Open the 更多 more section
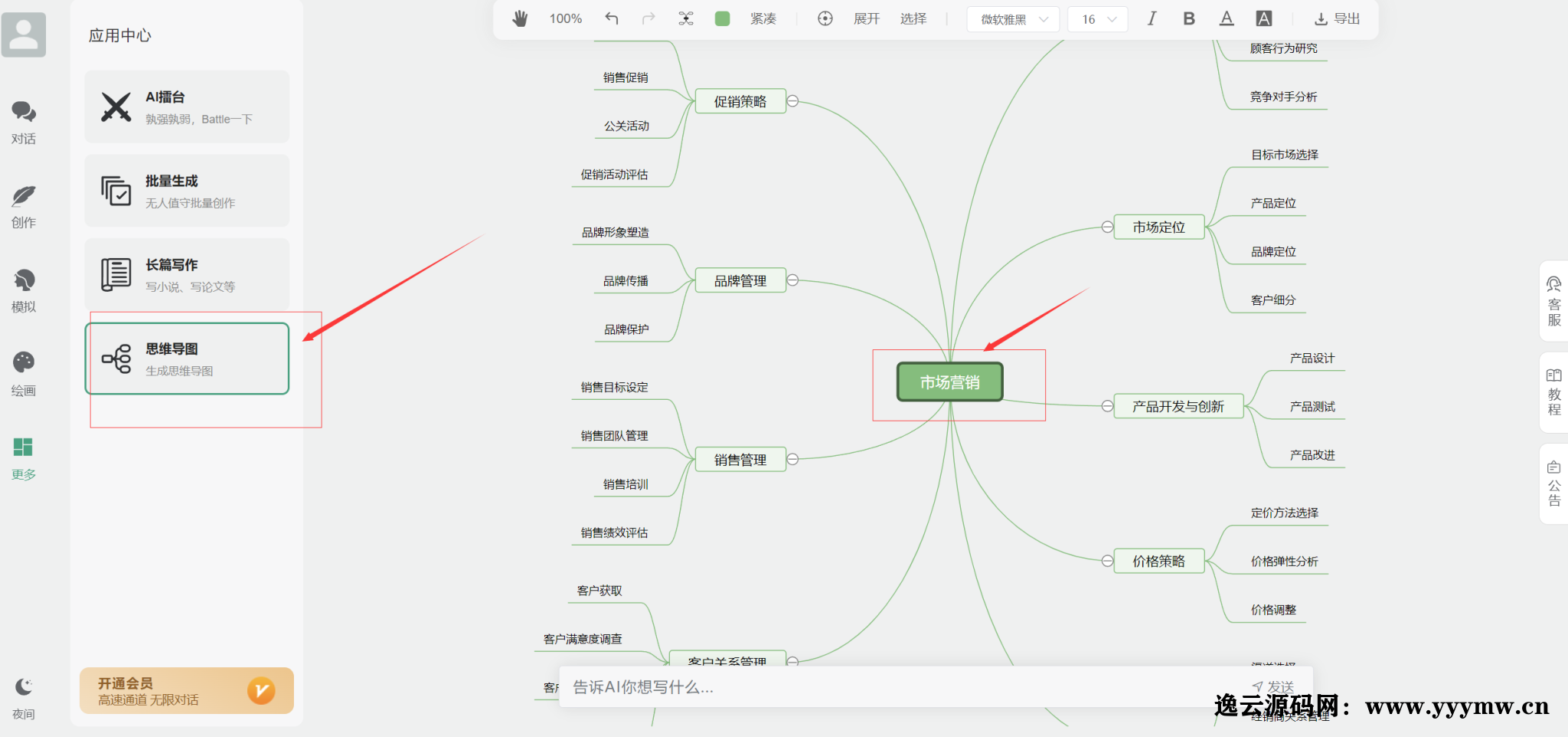The width and height of the screenshot is (1568, 737). point(24,458)
